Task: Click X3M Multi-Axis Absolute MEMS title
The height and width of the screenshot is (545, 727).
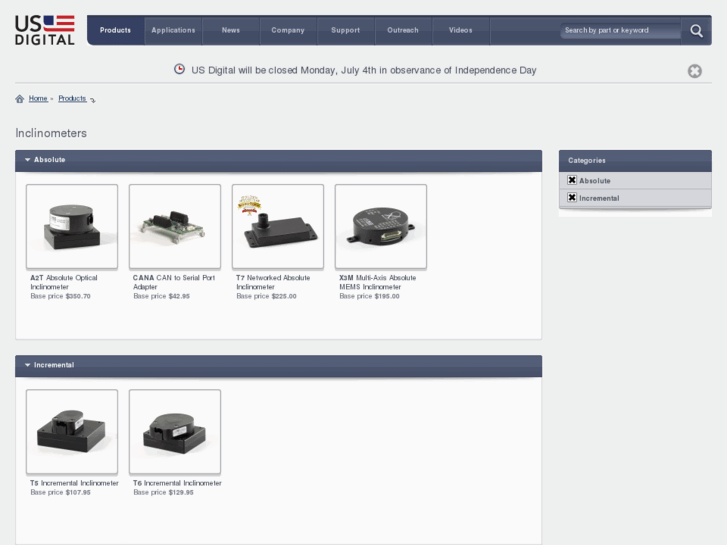Action: coord(377,282)
